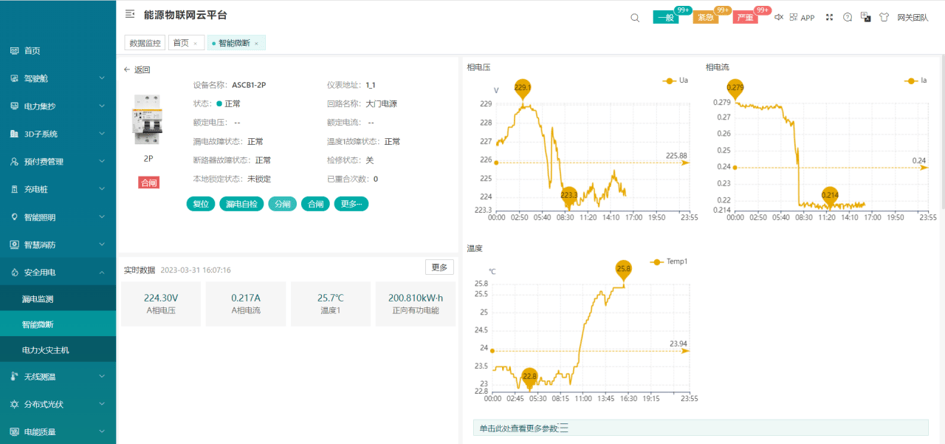Switch to the 首页 tab
Viewport: 945px width, 444px height.
(x=180, y=43)
